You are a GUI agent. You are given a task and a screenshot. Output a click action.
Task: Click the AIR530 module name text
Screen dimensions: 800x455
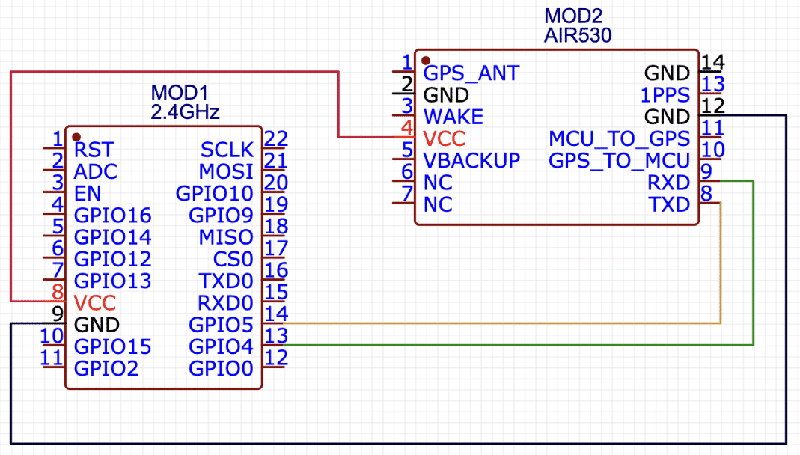click(x=578, y=36)
